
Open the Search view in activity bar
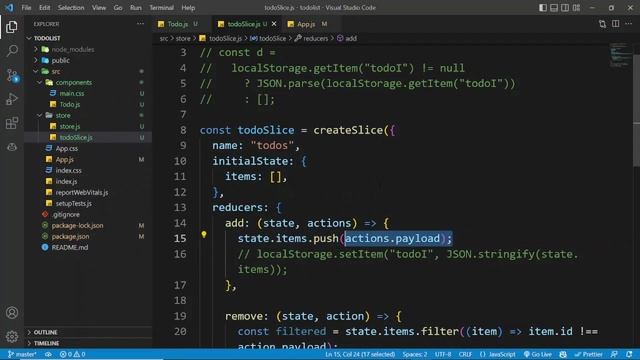(12, 51)
